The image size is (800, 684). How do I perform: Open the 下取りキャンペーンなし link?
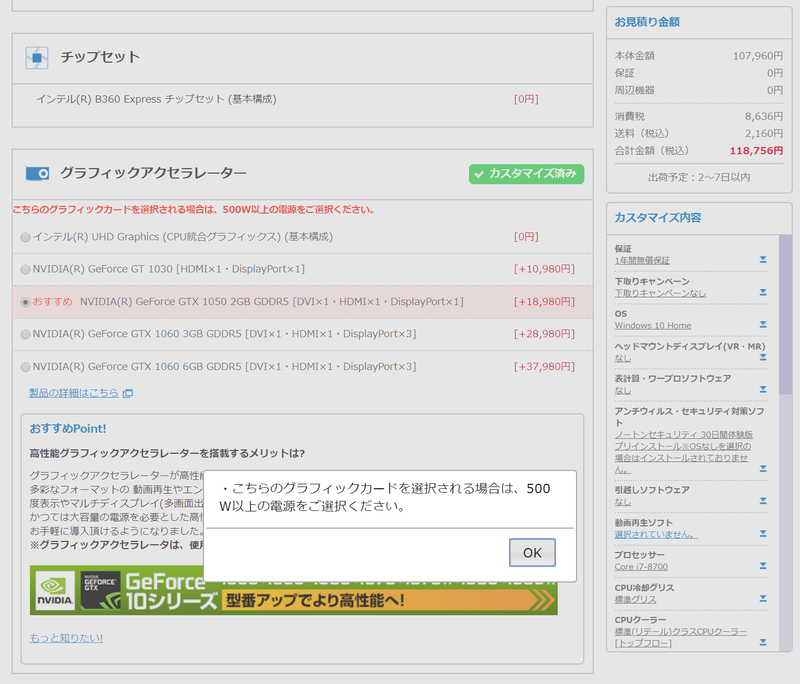pos(660,293)
